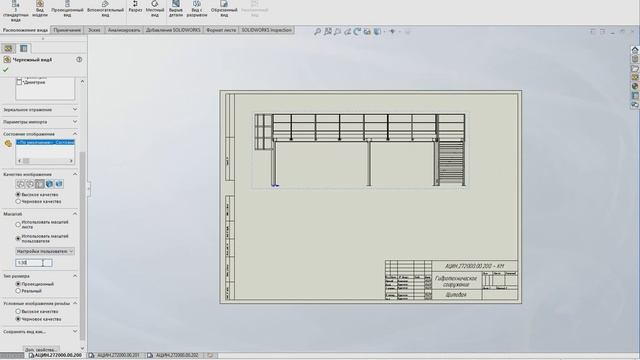Screen dimensions: 640x360
Task: Click the rotate view icon in view toolbar
Action: point(357,31)
